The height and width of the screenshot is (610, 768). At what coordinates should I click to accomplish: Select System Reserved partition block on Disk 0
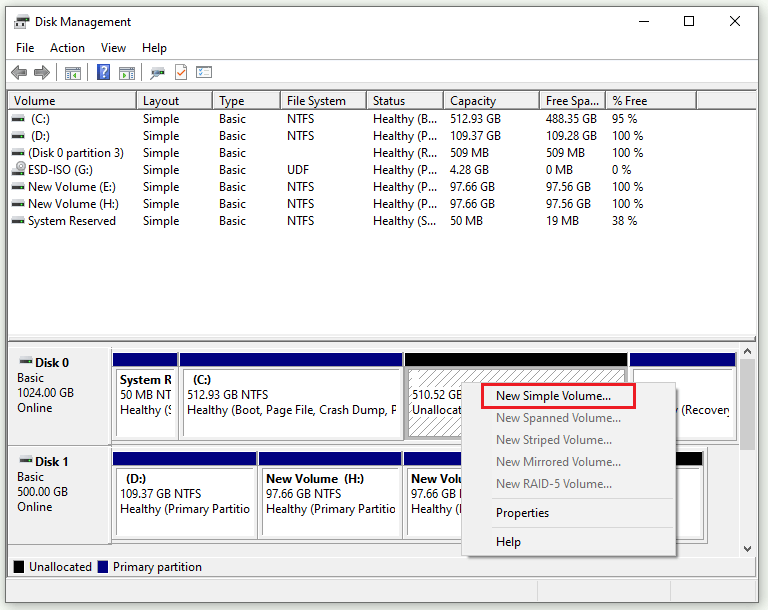coord(145,396)
